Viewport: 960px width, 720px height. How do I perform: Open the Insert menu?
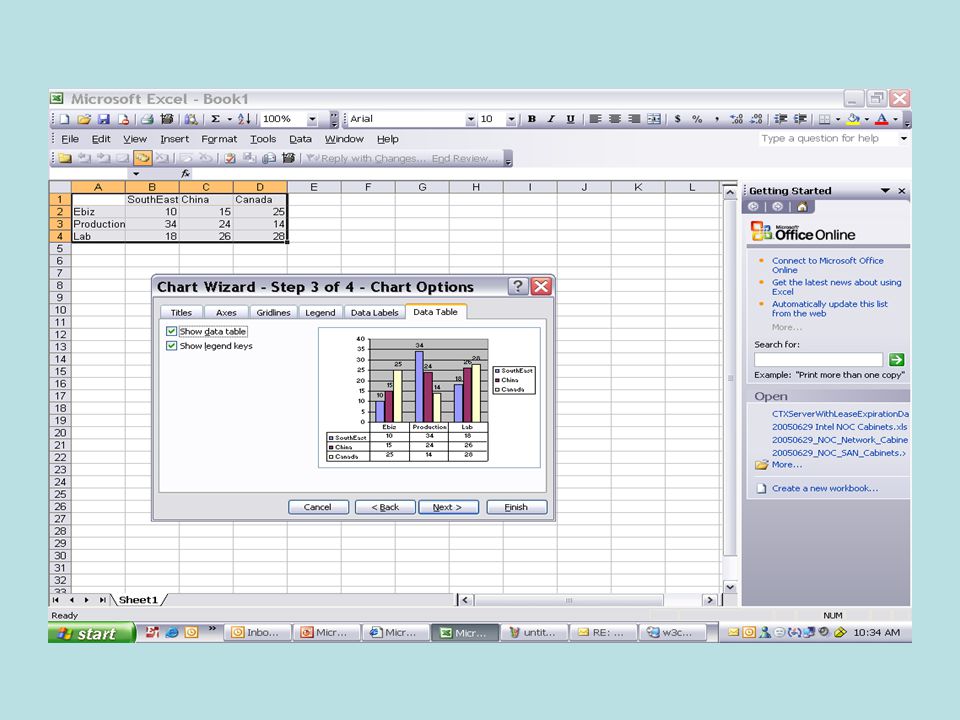(x=174, y=139)
